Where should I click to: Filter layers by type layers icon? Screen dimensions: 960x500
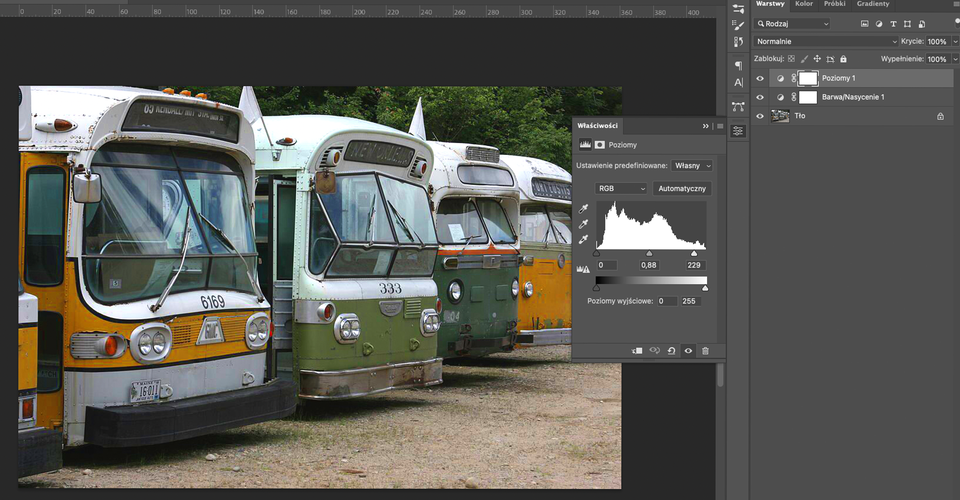893,24
